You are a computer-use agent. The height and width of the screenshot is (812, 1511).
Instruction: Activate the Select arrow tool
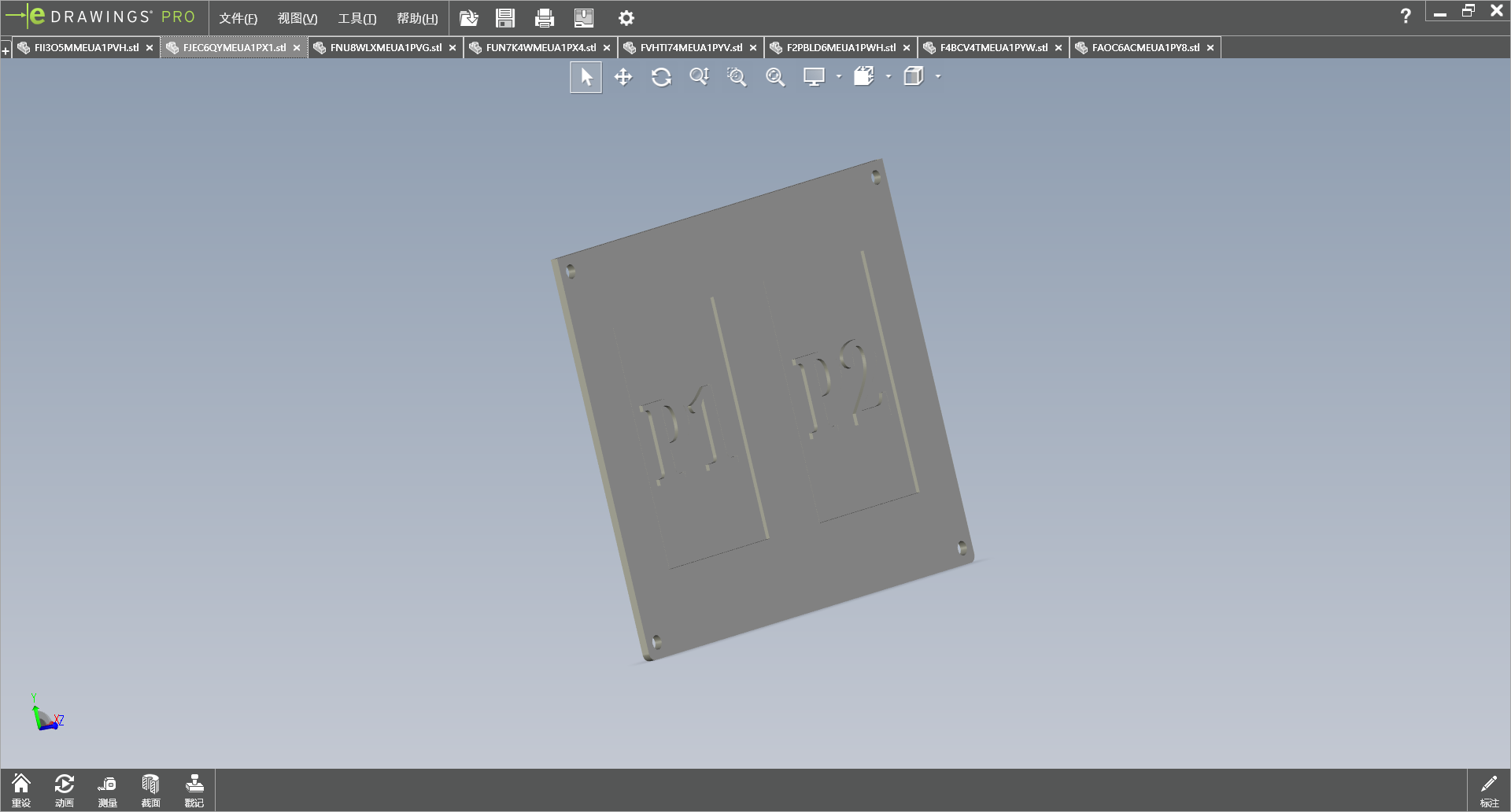click(x=586, y=77)
